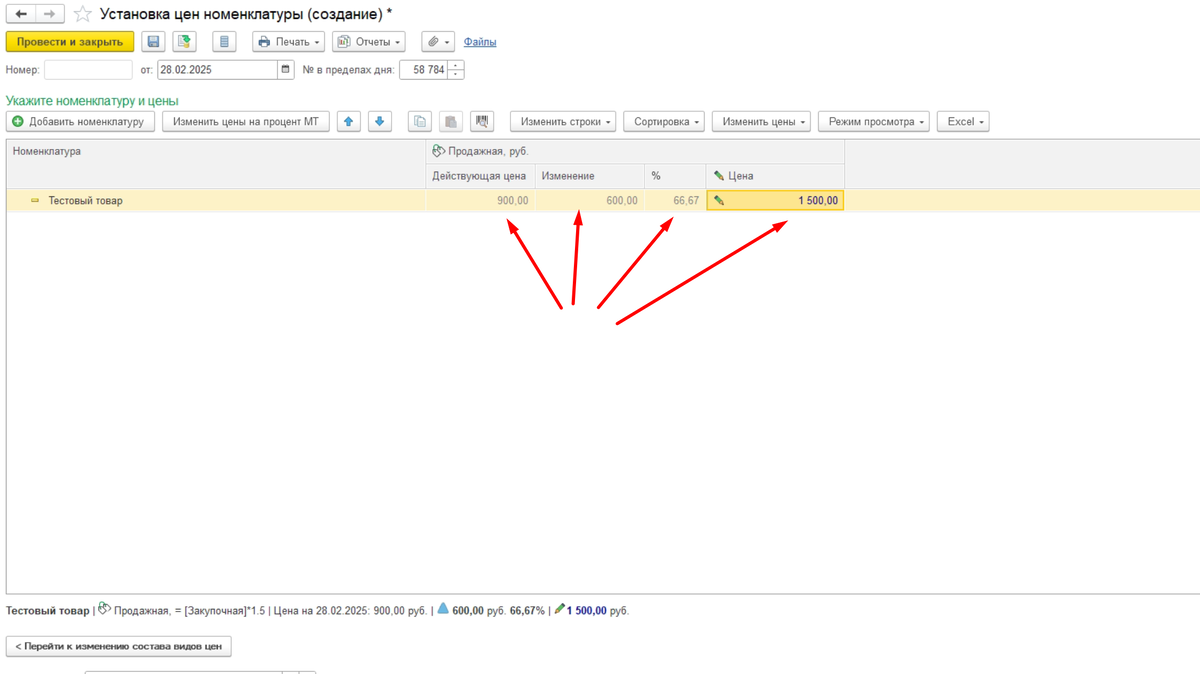Click the Действующая цена column header

(480, 176)
